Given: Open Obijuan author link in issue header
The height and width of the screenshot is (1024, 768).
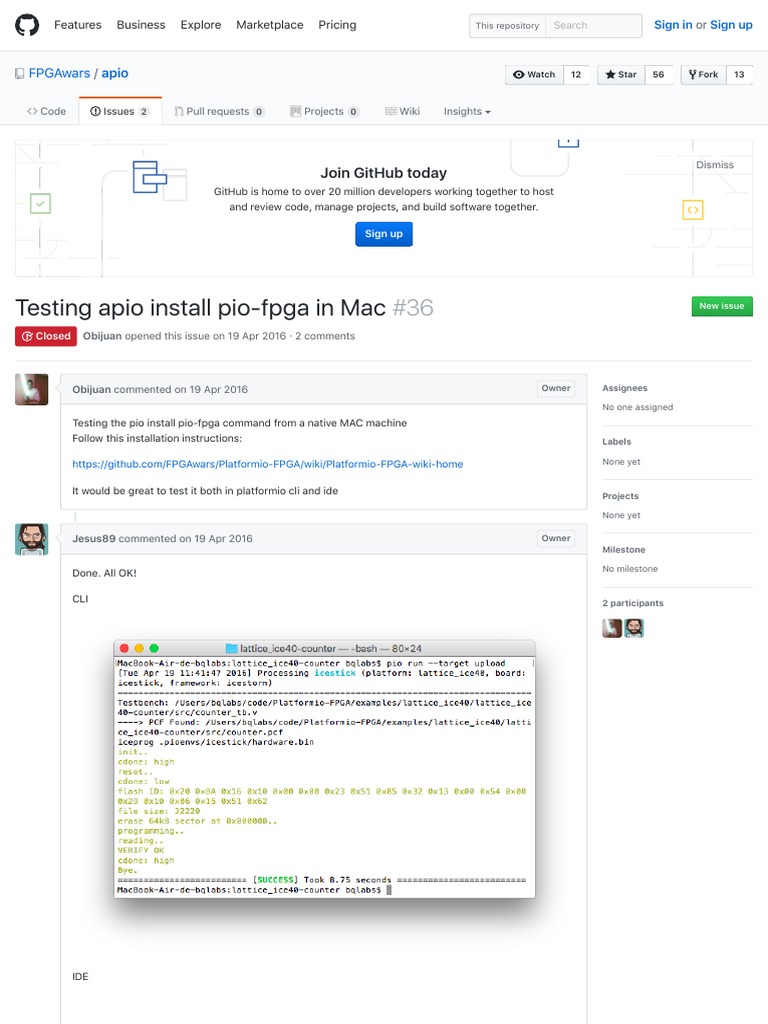Looking at the screenshot, I should pos(102,336).
